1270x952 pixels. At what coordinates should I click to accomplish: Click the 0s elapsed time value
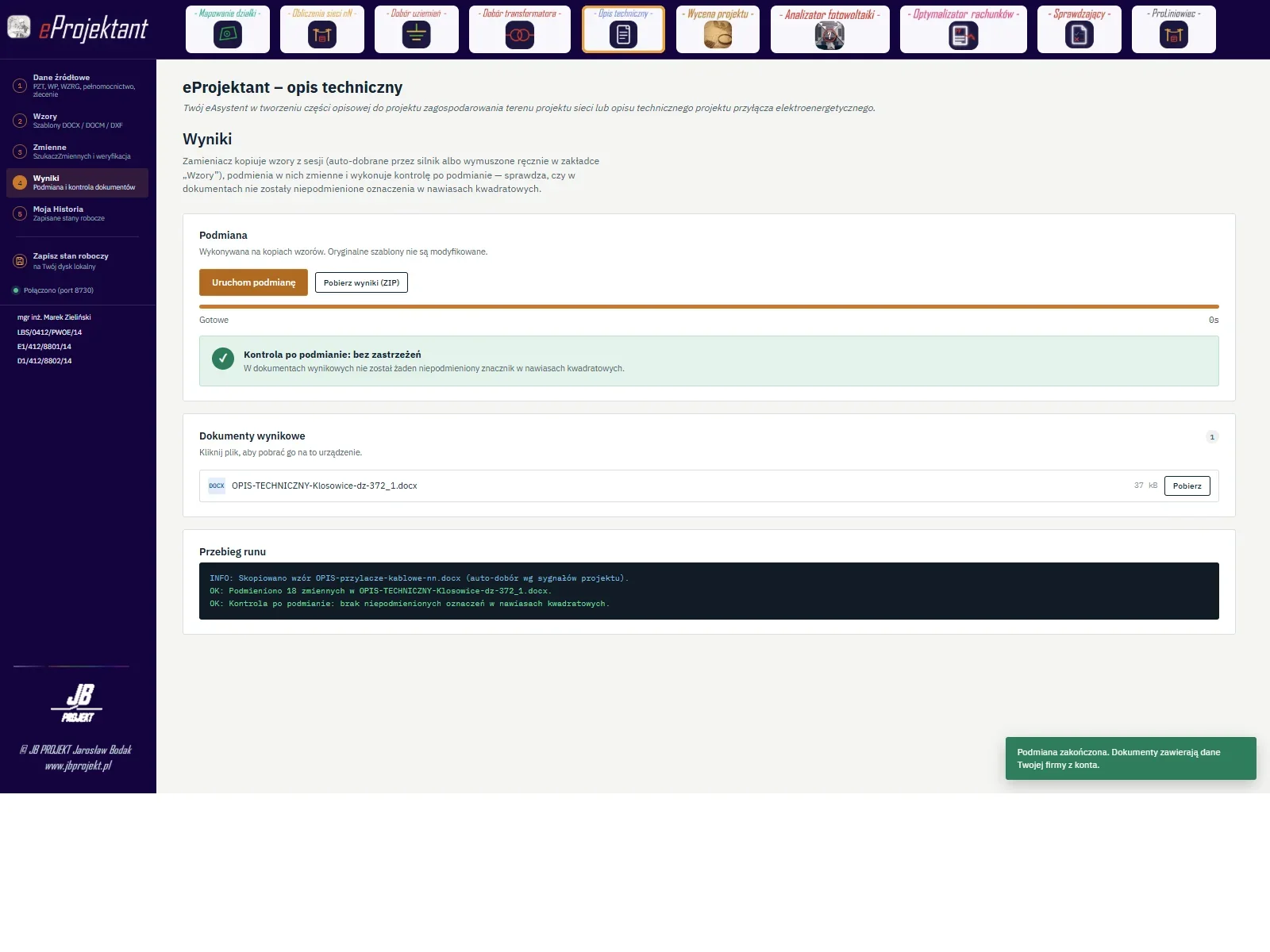pos(1214,320)
